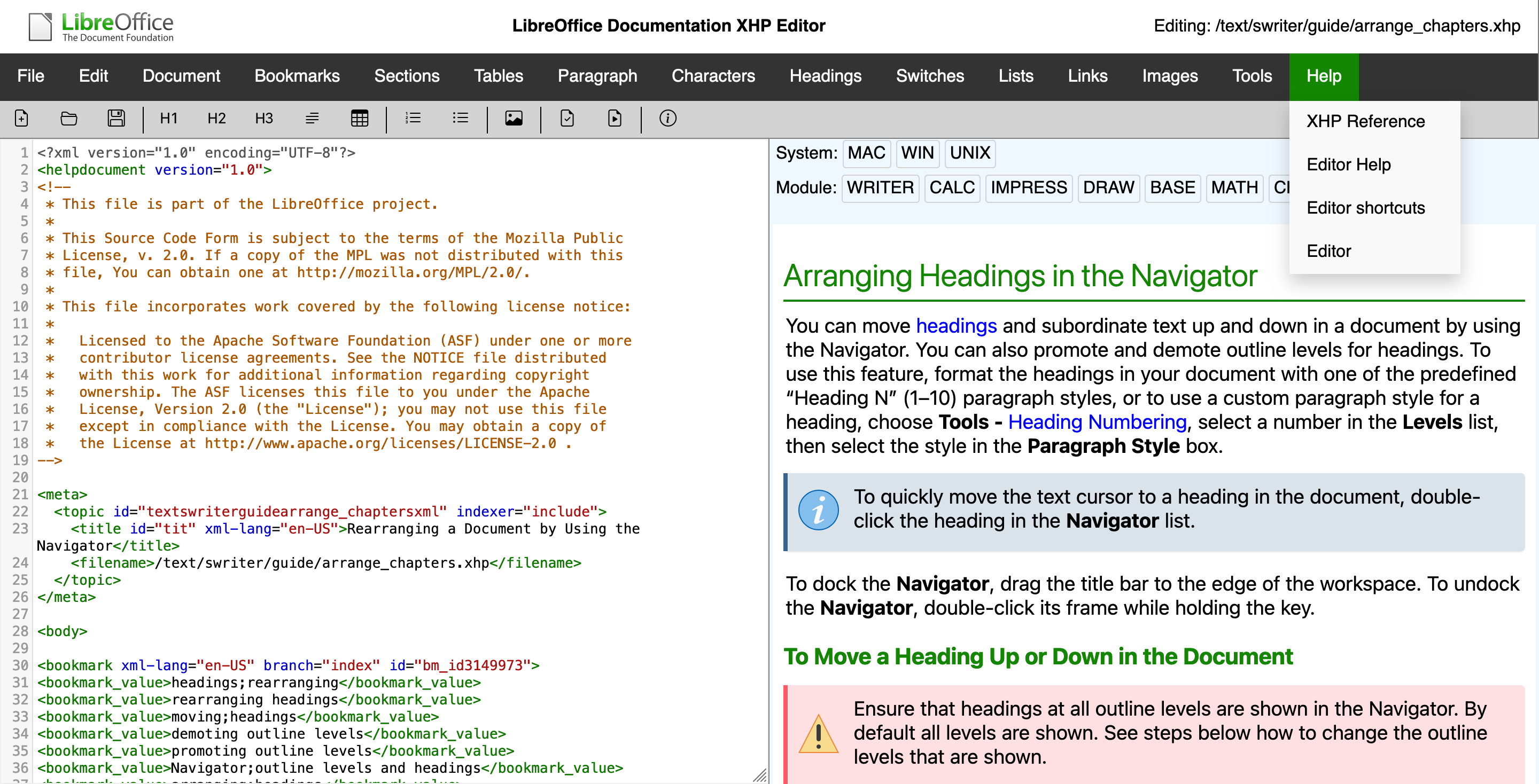The width and height of the screenshot is (1539, 784).
Task: Toggle the WIN system switch
Action: point(916,153)
